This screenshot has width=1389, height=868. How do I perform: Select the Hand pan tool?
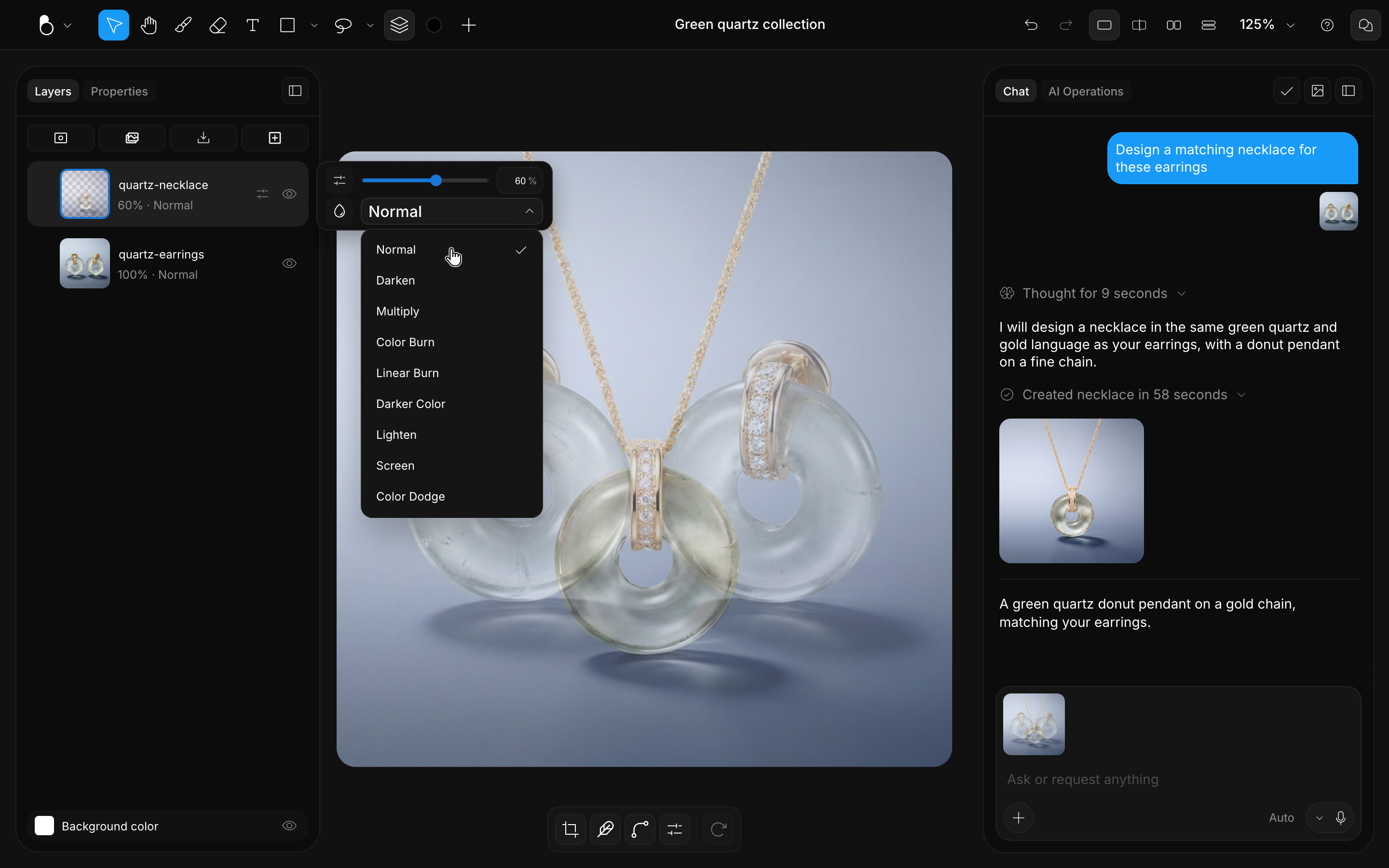click(149, 25)
